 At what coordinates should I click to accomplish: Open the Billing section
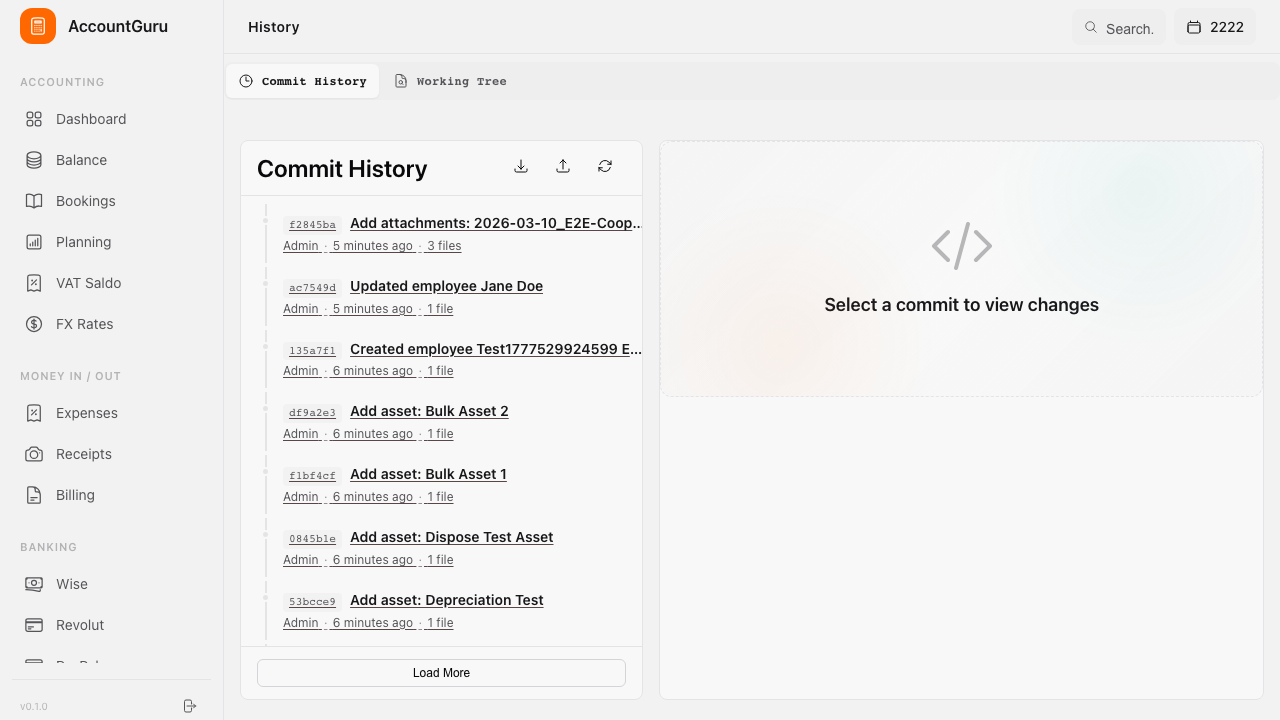(x=111, y=495)
